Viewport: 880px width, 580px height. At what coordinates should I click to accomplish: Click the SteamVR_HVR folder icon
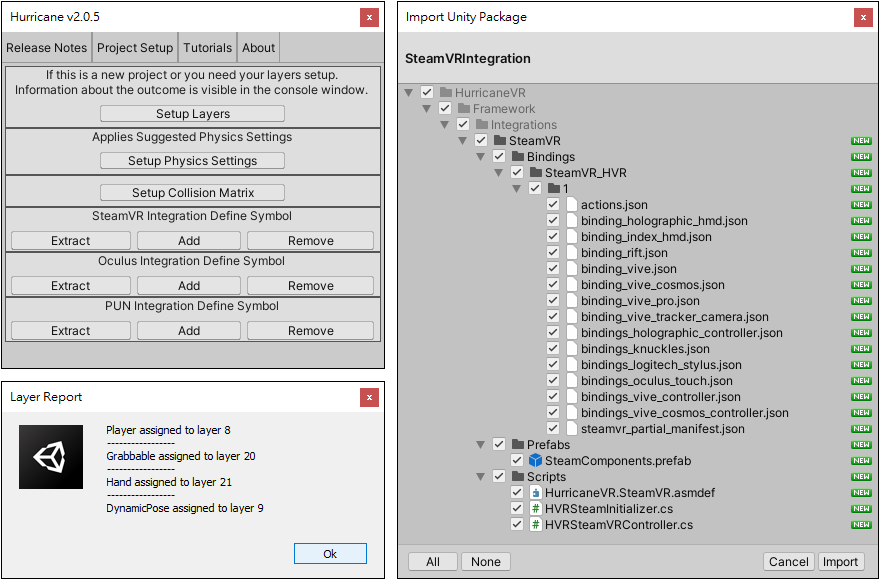536,172
